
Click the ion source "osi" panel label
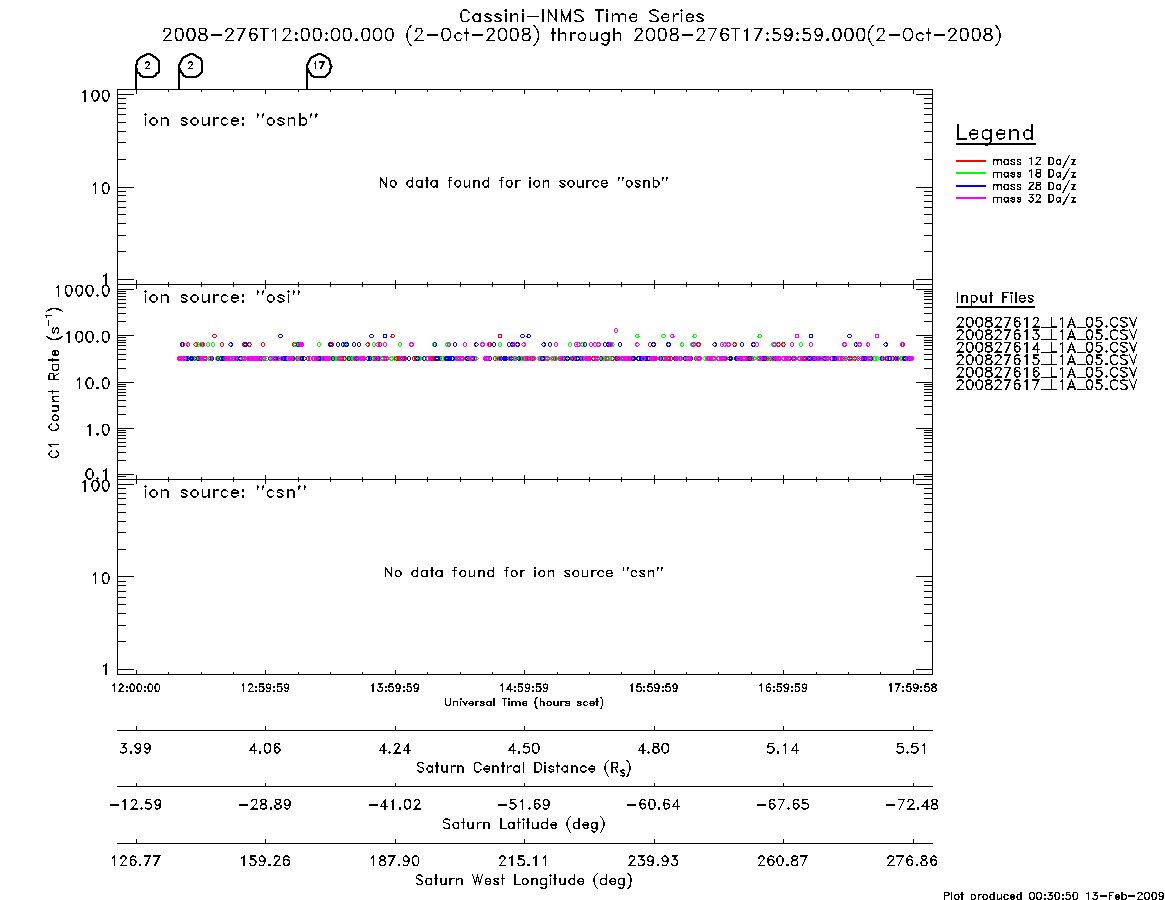click(222, 297)
